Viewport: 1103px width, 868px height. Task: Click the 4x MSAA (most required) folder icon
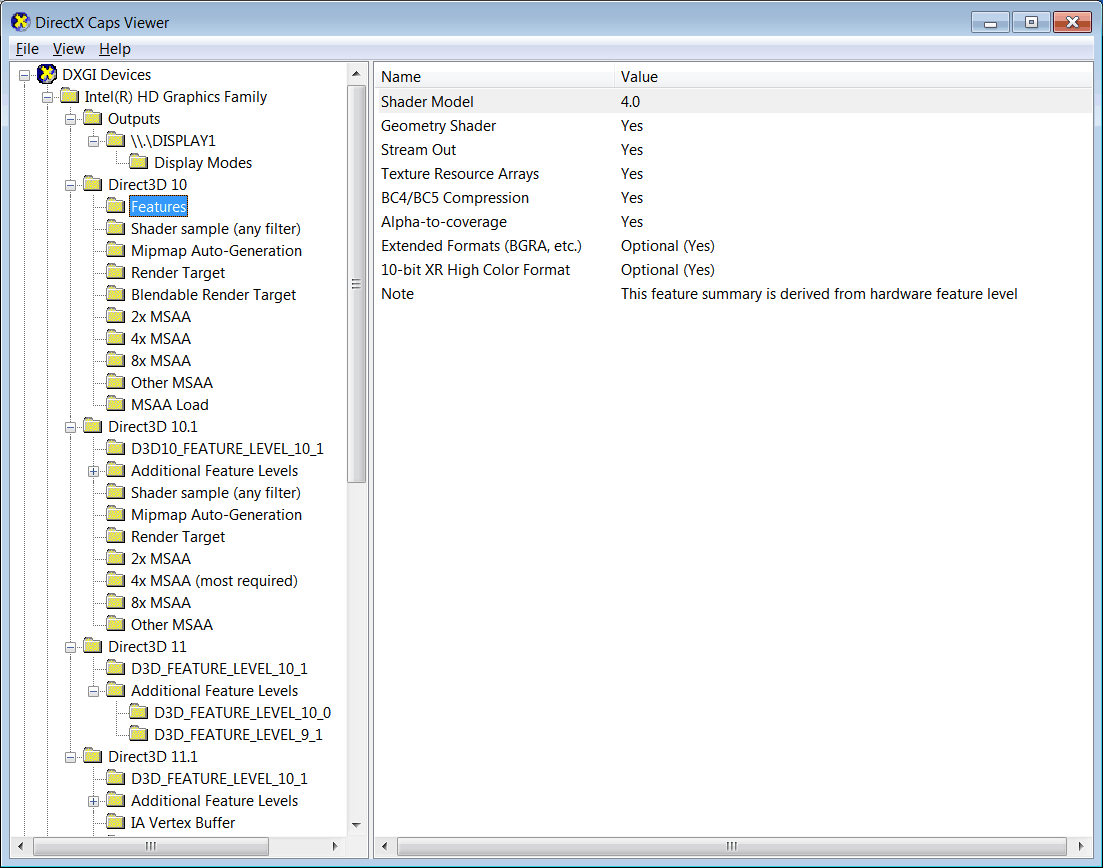coord(115,580)
